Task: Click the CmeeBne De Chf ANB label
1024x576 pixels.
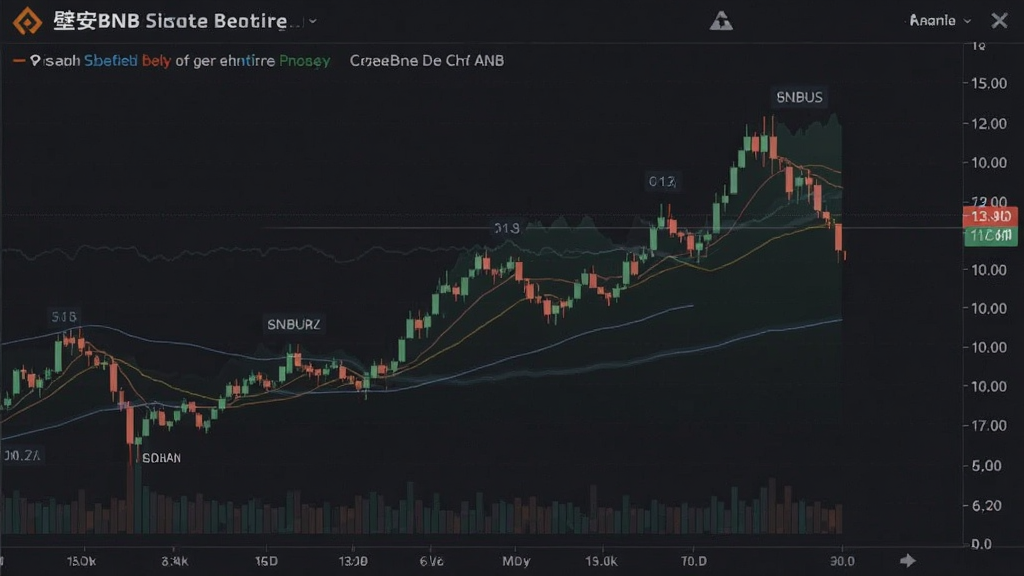Action: click(x=426, y=61)
